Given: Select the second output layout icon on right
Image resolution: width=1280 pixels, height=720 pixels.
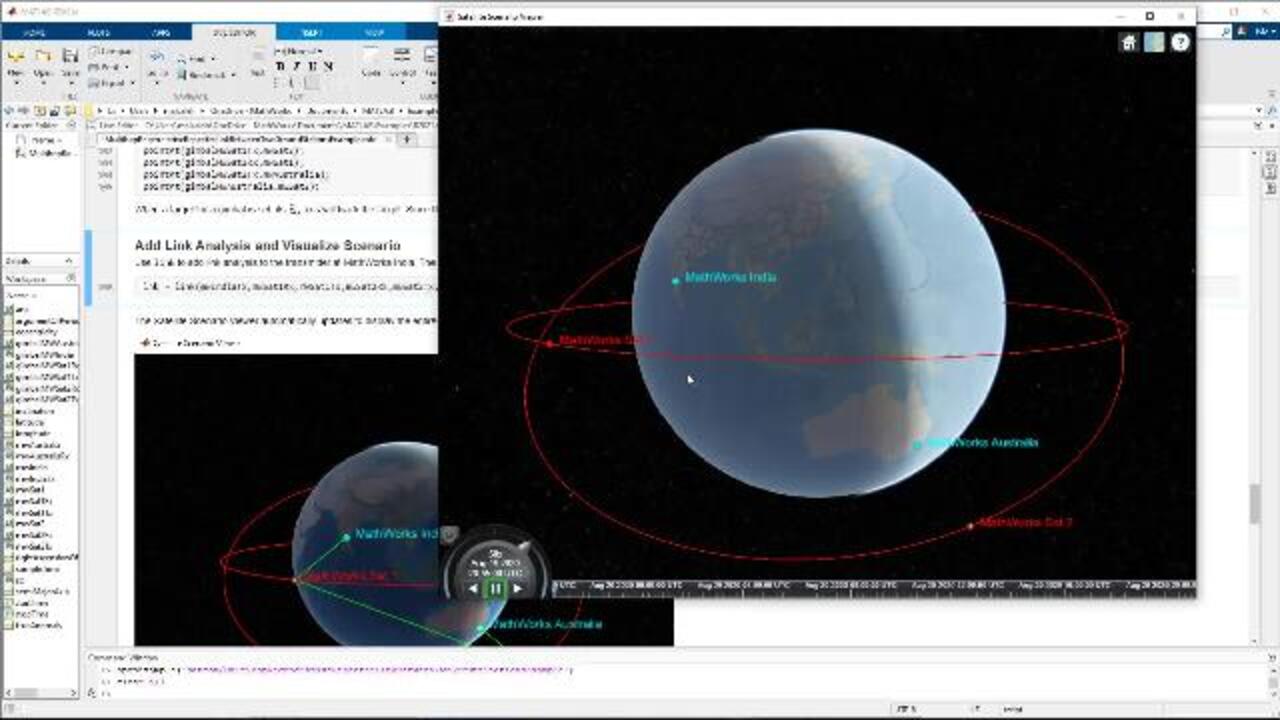Looking at the screenshot, I should point(1270,173).
